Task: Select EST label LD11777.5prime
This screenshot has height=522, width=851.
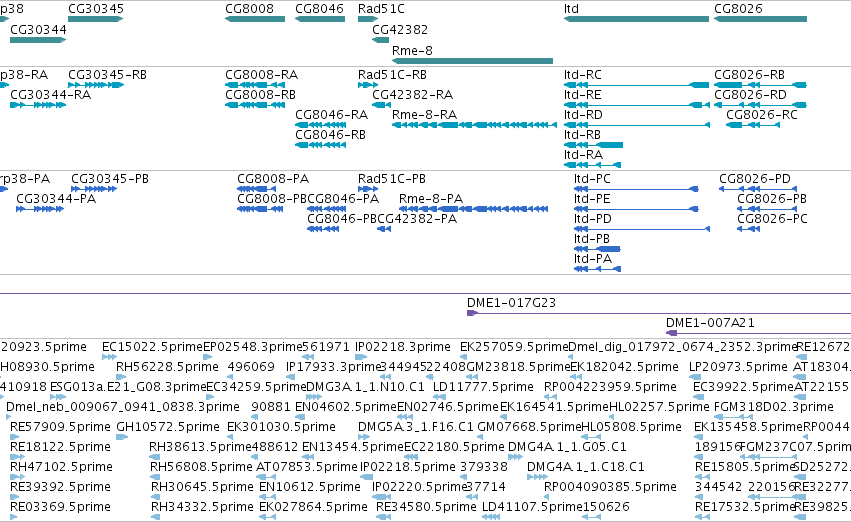Action: point(483,387)
